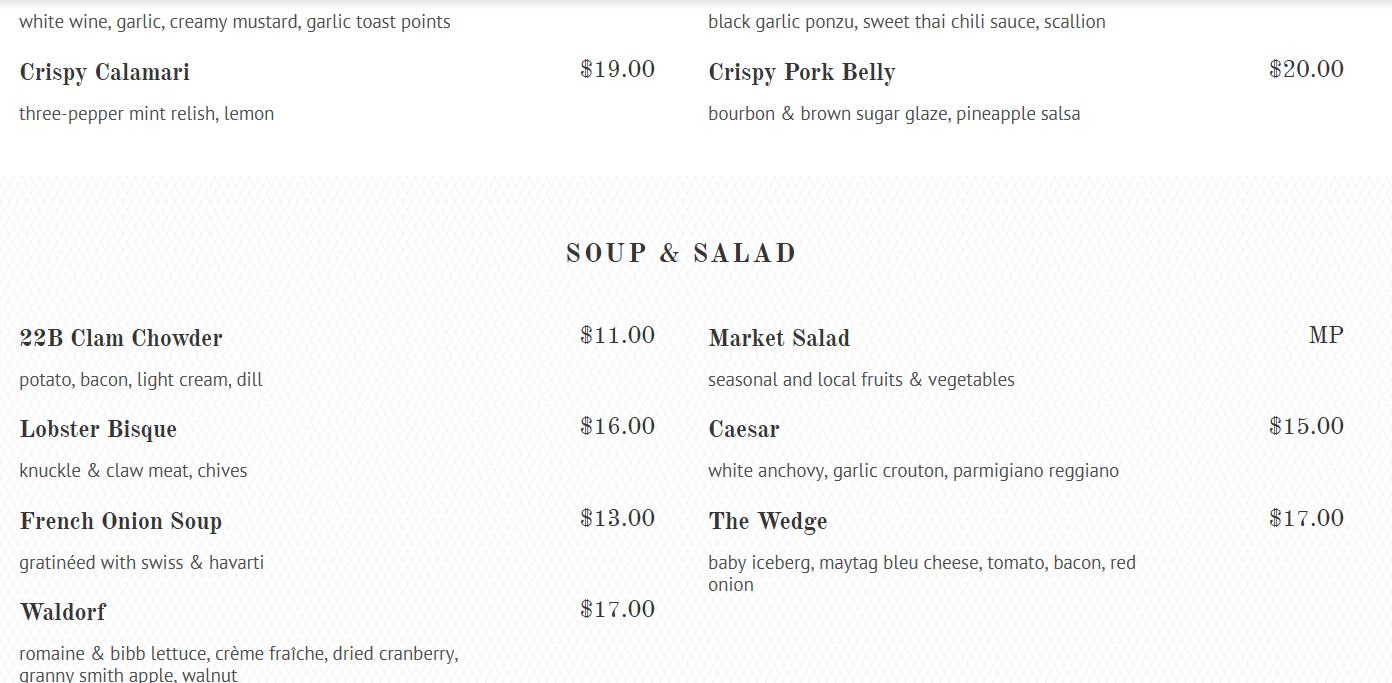Screen dimensions: 1392x683
Task: Click the $16.00 Lobster Bisque price
Action: point(617,426)
